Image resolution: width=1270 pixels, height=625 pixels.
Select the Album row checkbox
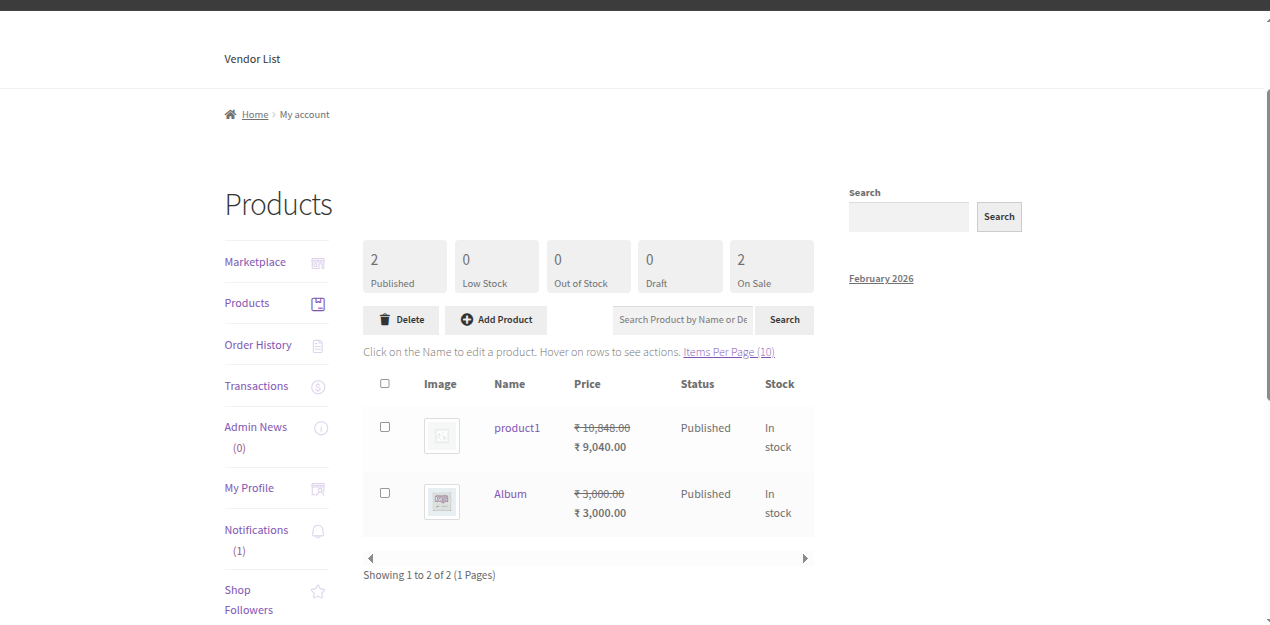(385, 493)
